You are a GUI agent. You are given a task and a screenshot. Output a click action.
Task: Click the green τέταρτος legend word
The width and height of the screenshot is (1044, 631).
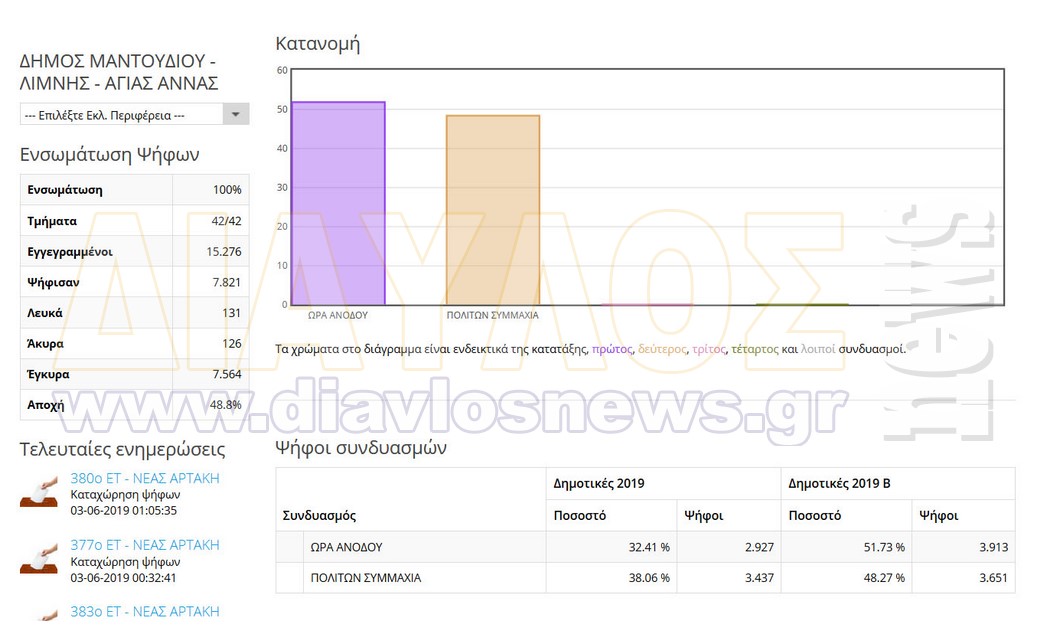pyautogui.click(x=754, y=349)
